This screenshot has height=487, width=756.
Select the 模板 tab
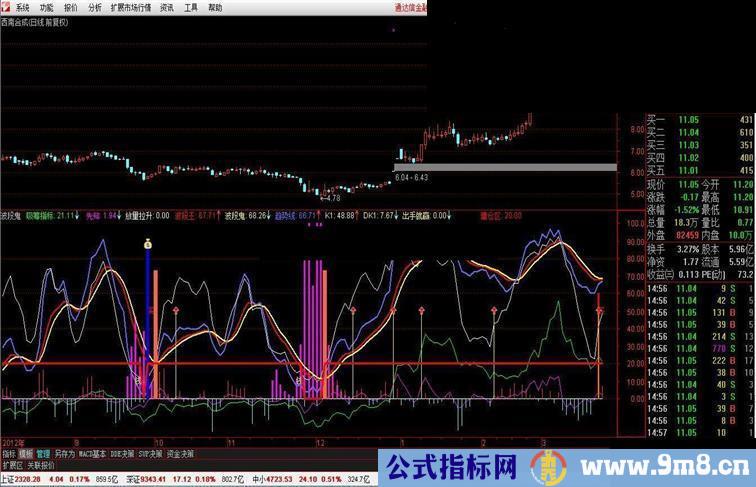[x=26, y=453]
